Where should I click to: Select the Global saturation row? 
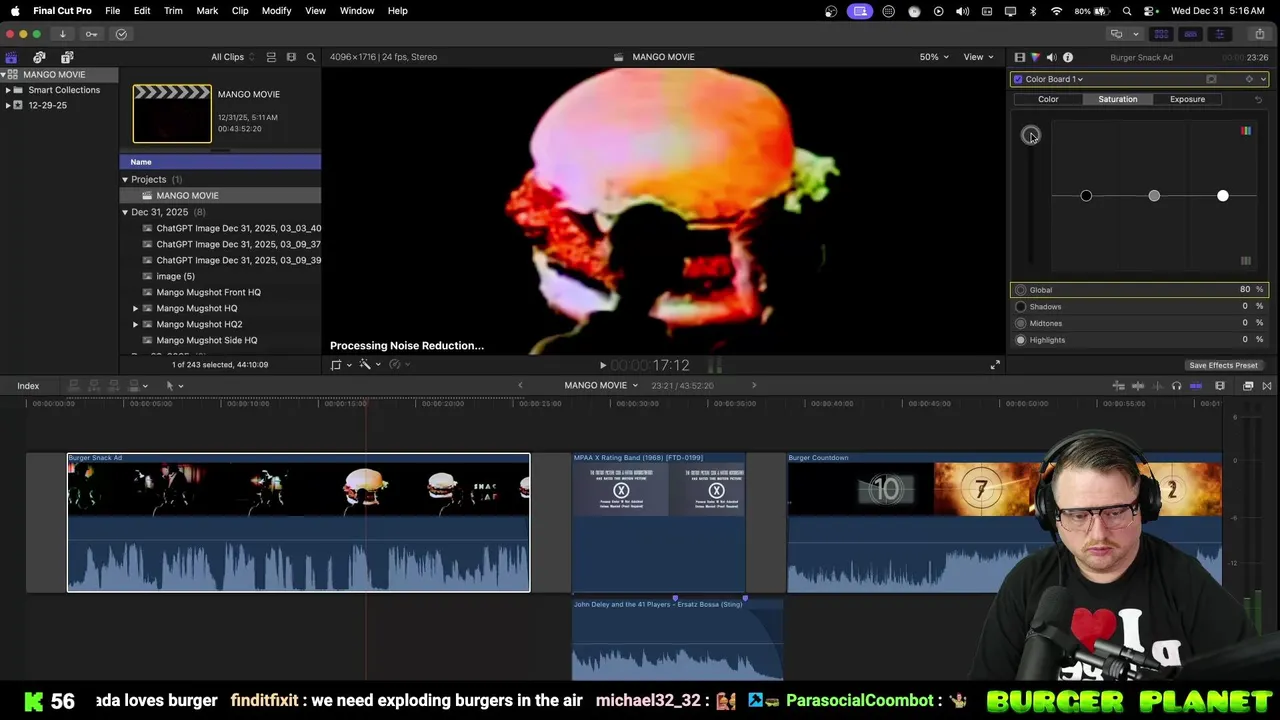1139,290
